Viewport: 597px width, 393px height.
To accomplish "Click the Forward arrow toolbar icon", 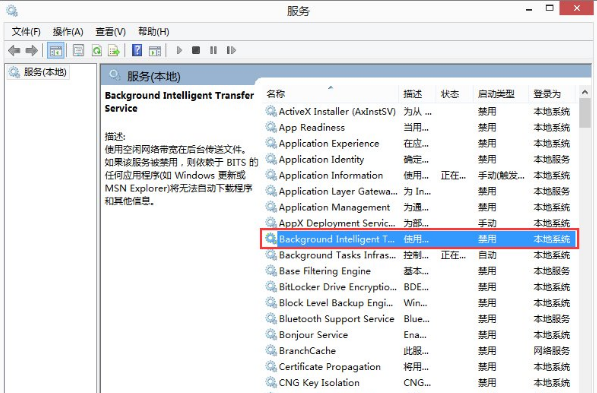I will click(x=32, y=50).
